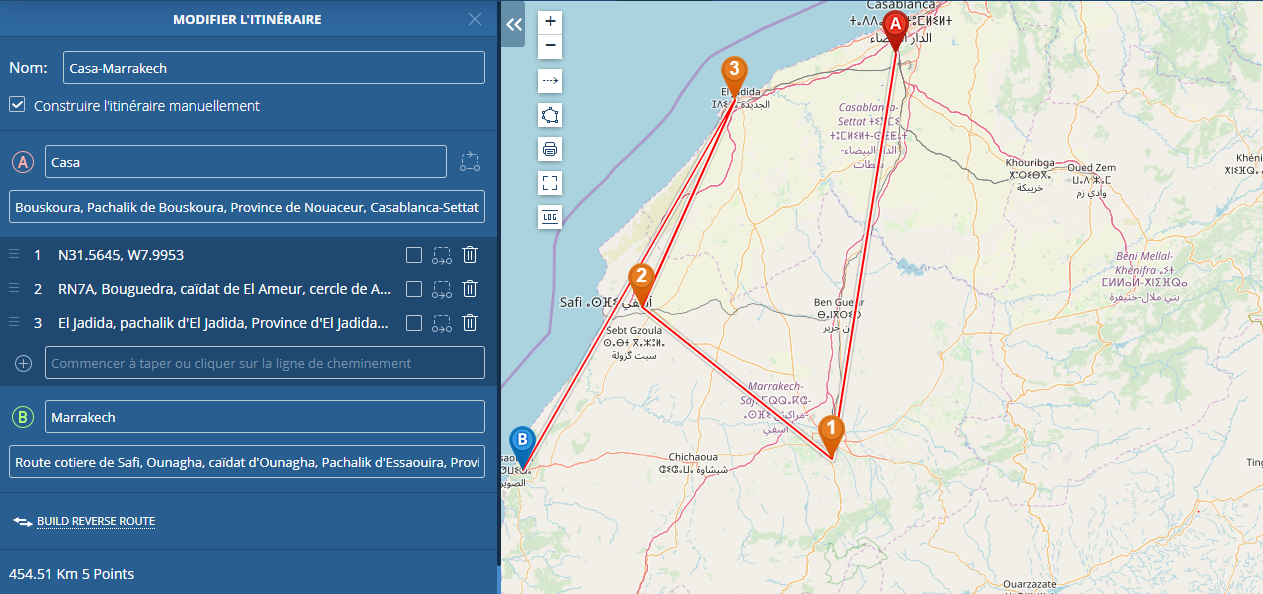Zoom in on the map

[550, 21]
